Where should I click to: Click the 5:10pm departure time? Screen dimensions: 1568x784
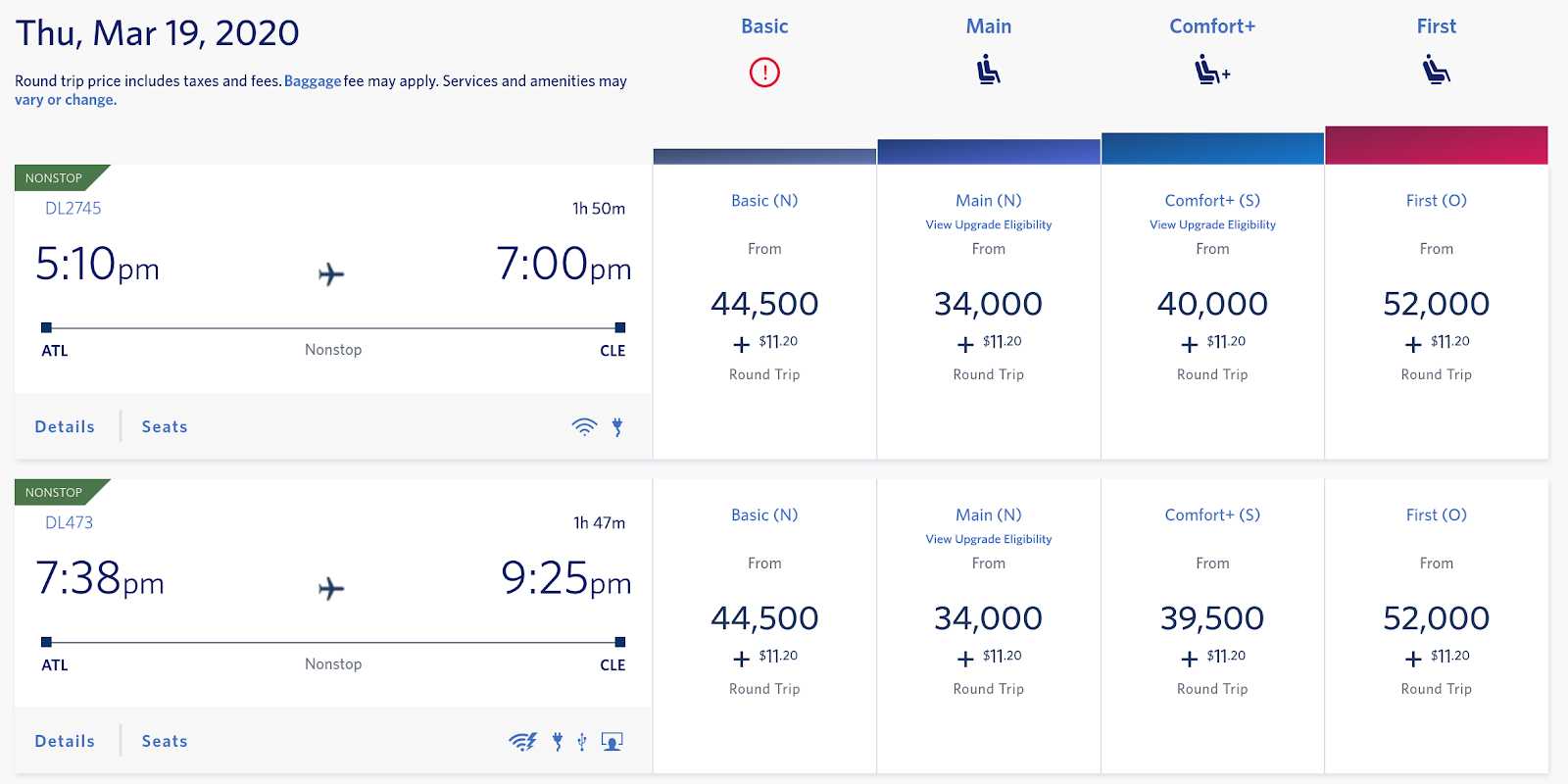click(97, 265)
